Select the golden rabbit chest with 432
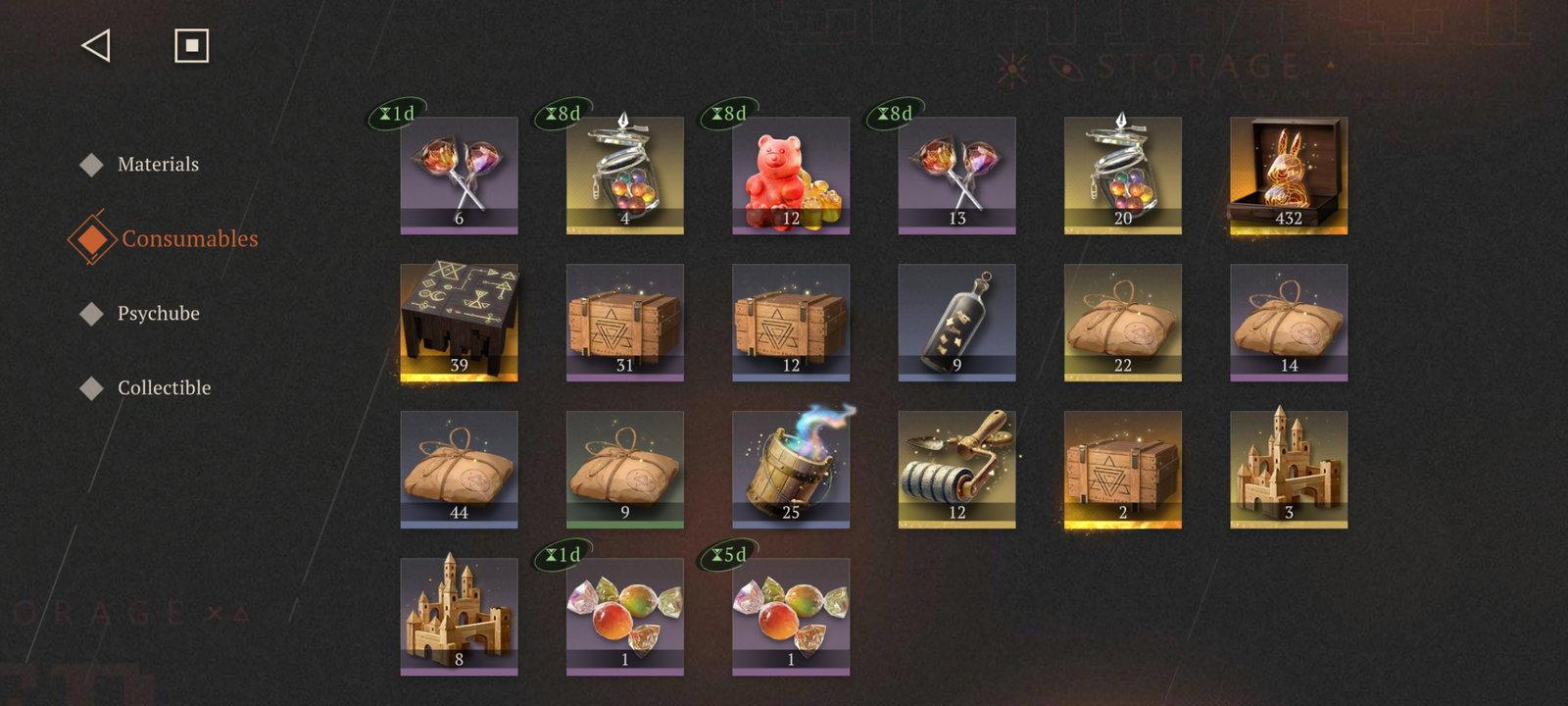 1289,176
